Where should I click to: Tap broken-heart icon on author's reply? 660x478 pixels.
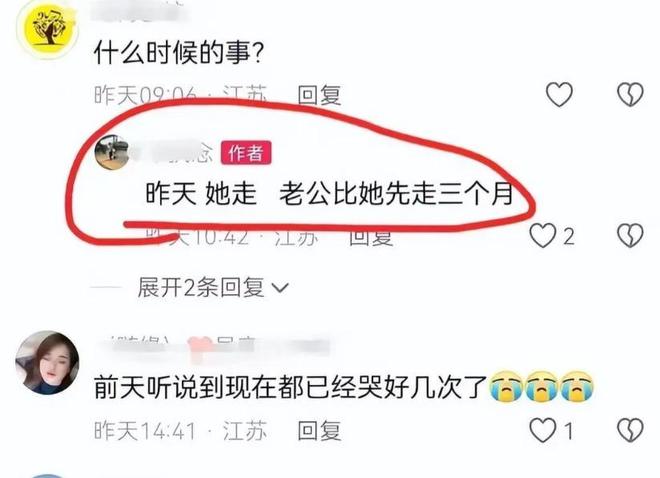tap(630, 236)
